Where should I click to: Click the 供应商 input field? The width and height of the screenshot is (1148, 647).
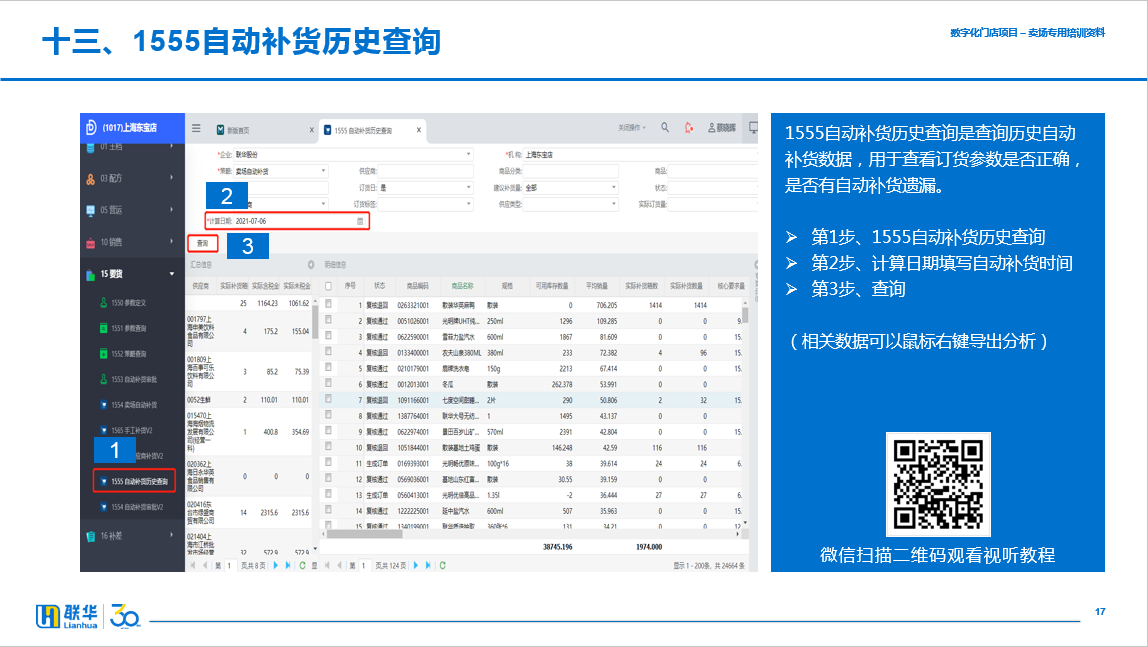[425, 171]
